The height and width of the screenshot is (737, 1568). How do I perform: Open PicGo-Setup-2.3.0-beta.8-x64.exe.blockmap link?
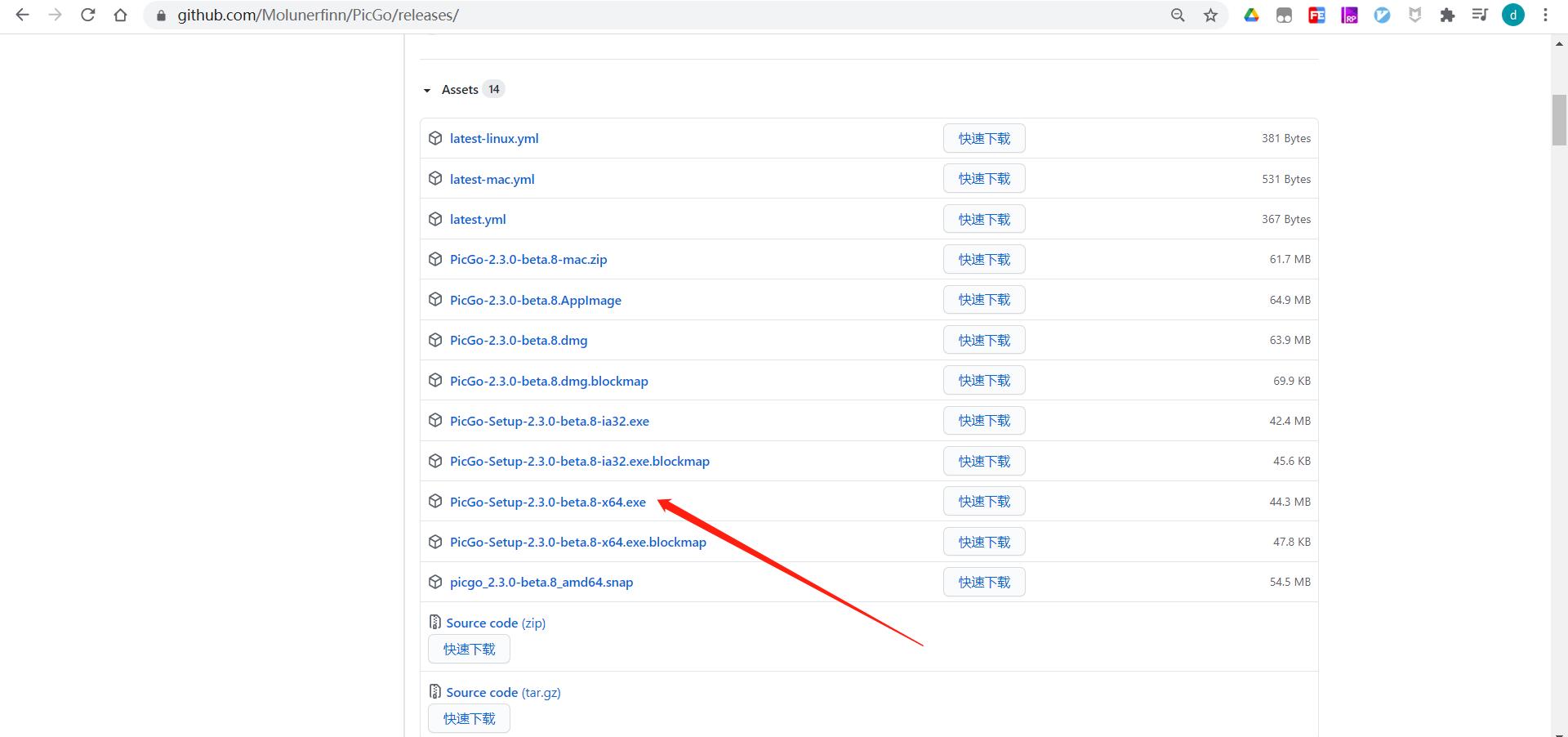[578, 542]
